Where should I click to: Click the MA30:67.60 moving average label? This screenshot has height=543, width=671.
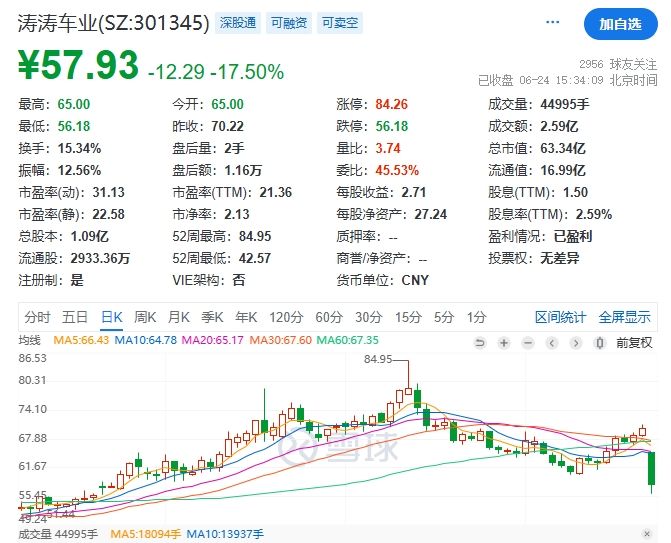point(281,340)
